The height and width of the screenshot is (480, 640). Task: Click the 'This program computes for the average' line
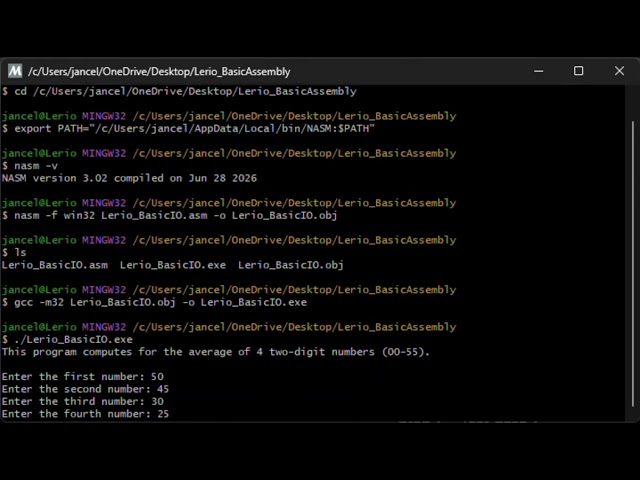(x=216, y=352)
